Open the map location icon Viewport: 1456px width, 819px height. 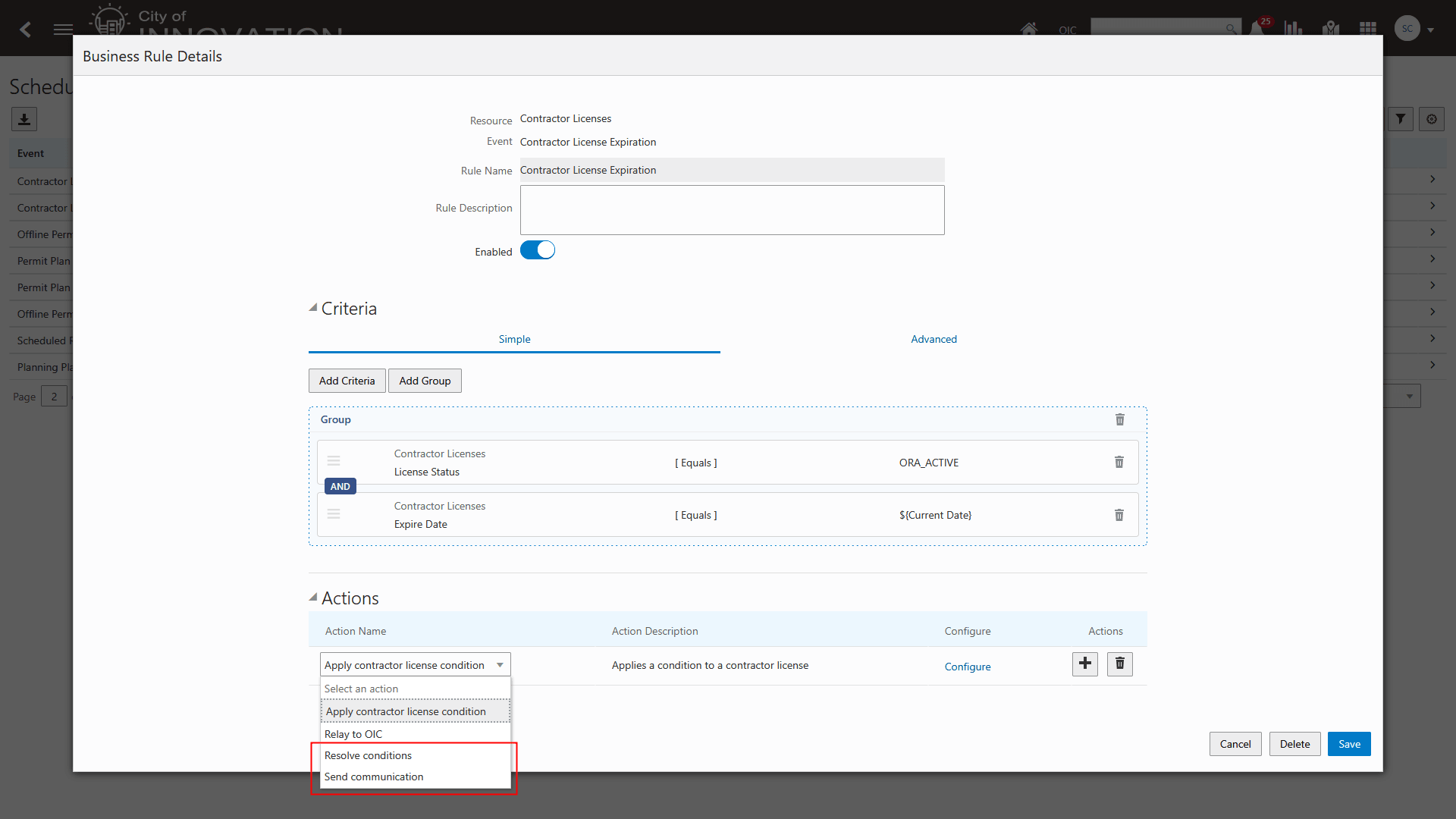1331,28
